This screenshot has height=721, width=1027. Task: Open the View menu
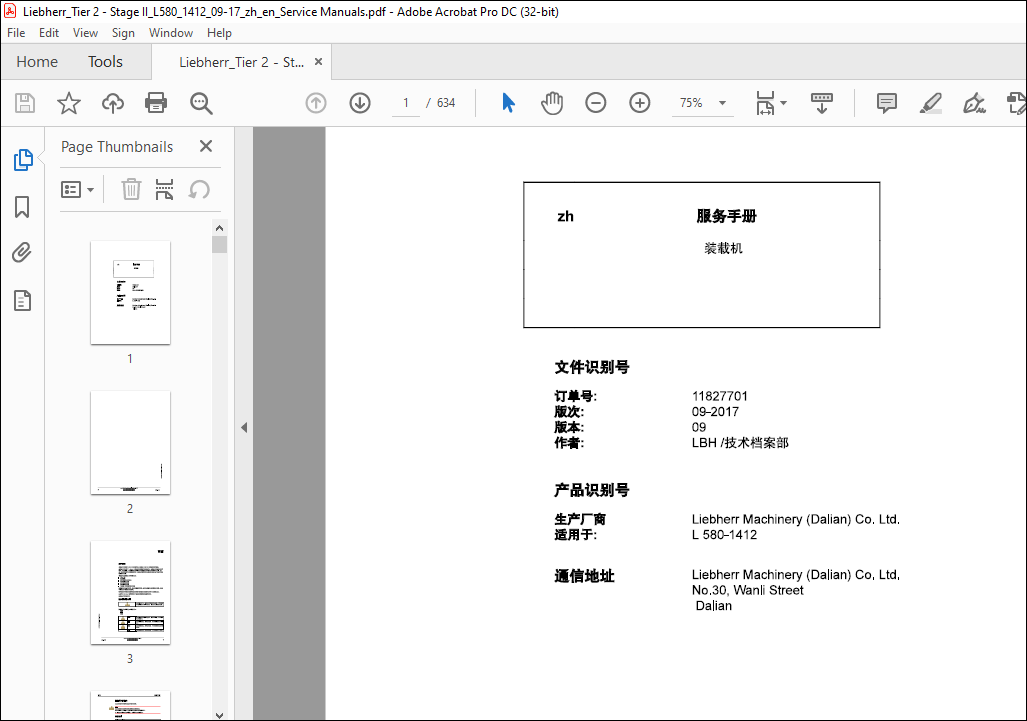(85, 33)
